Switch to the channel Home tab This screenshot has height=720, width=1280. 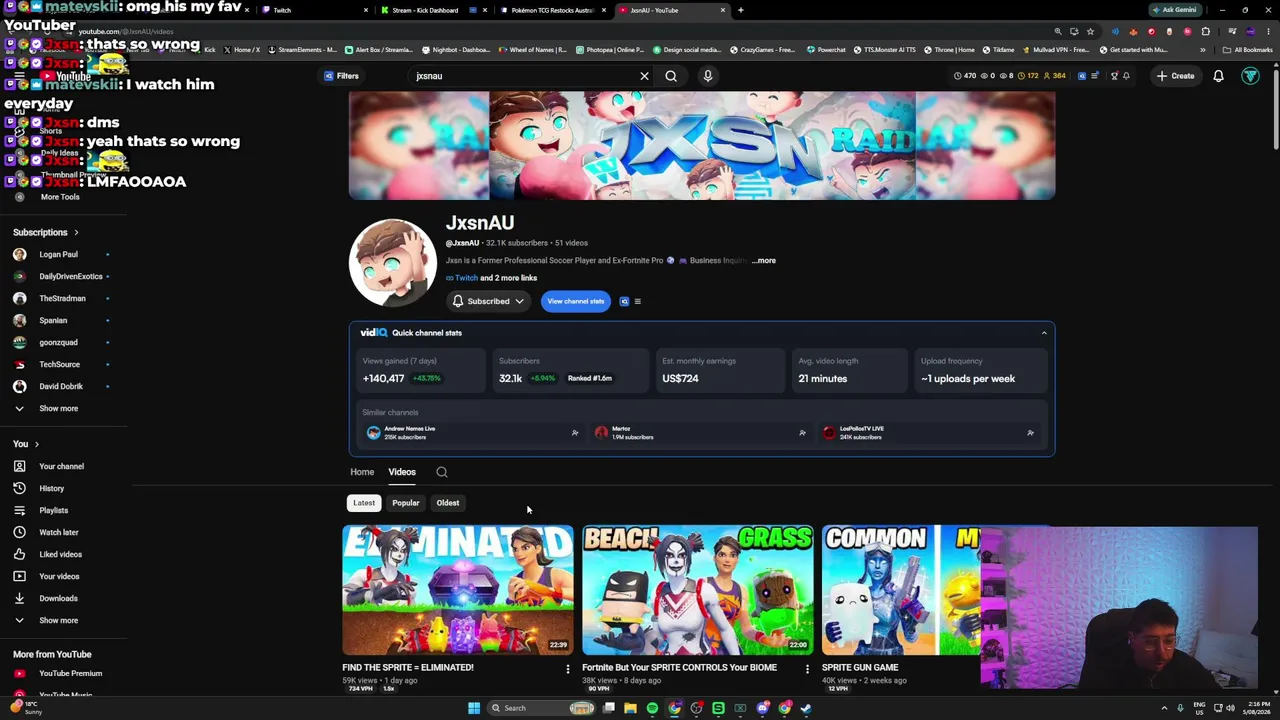[362, 472]
